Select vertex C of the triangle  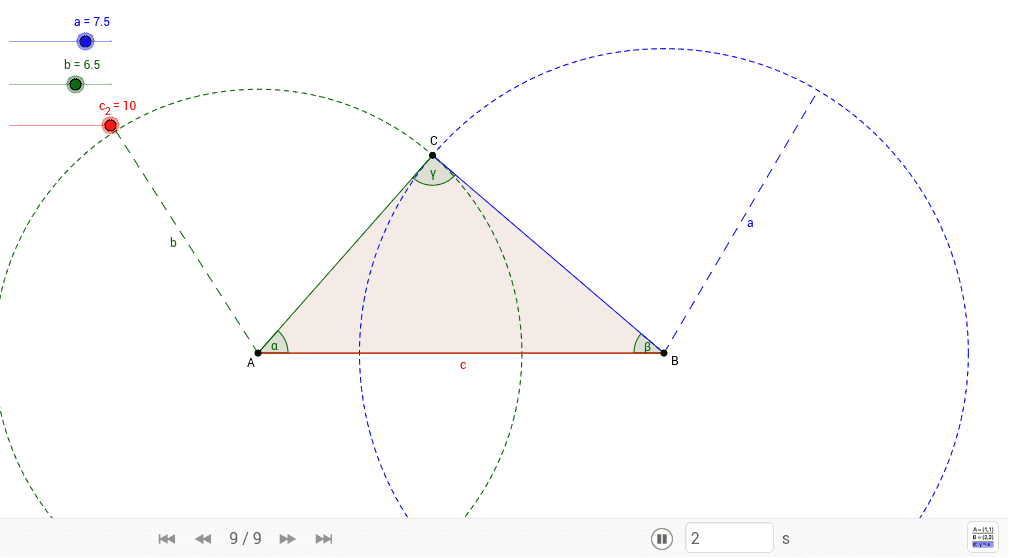point(432,155)
